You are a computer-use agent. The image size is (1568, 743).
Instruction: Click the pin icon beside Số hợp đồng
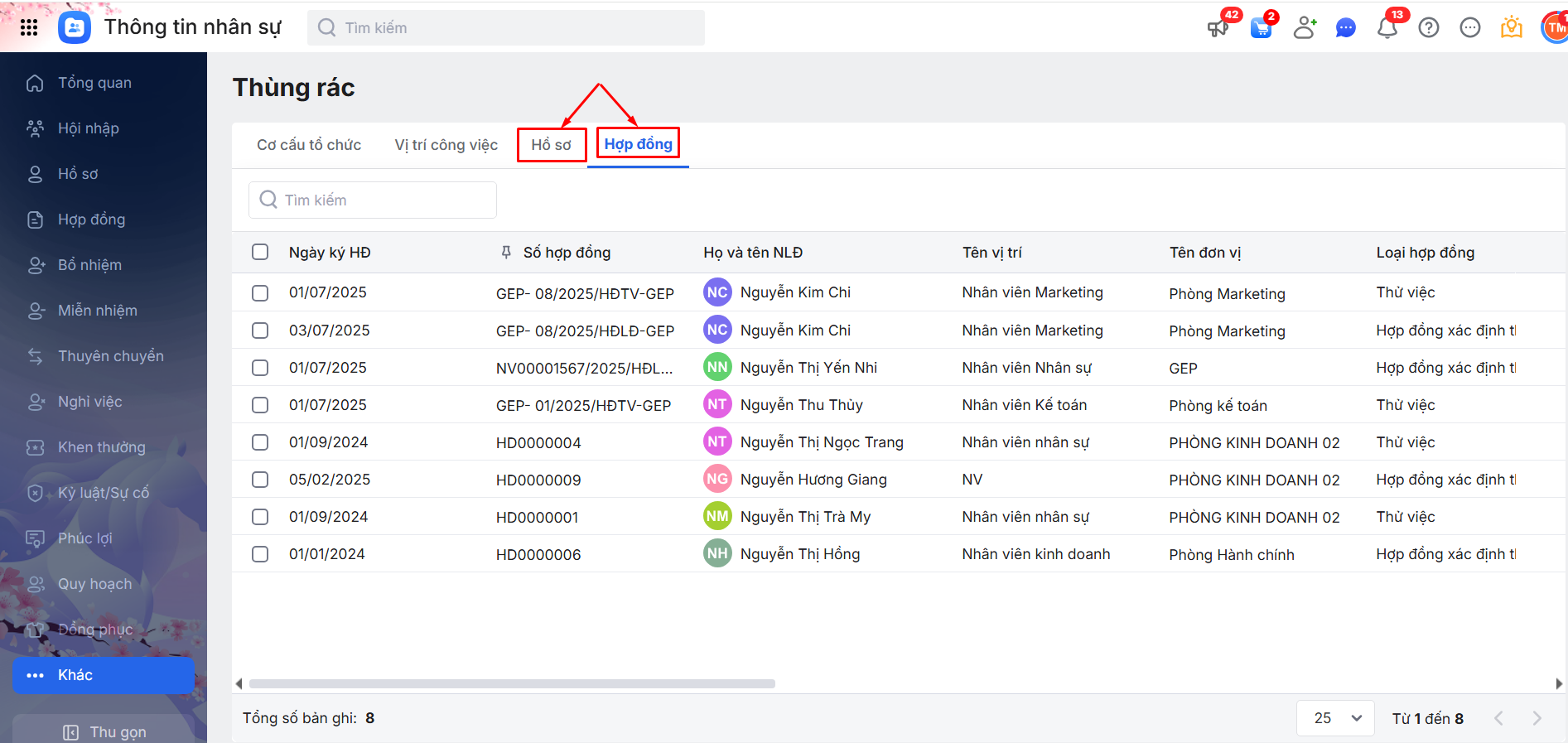[506, 253]
